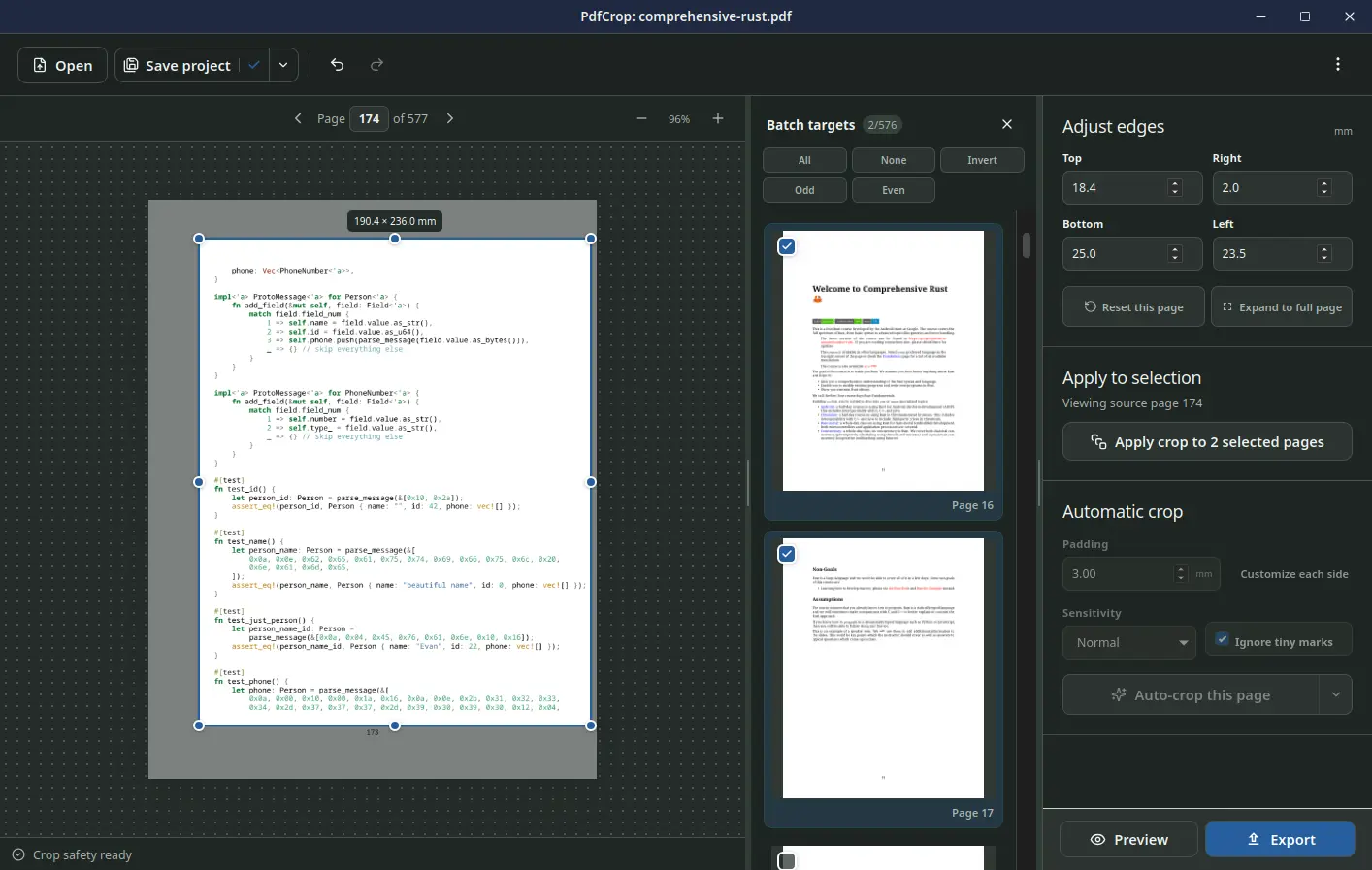Screen dimensions: 1372x870
Task: Select All batch target pages
Action: (804, 160)
